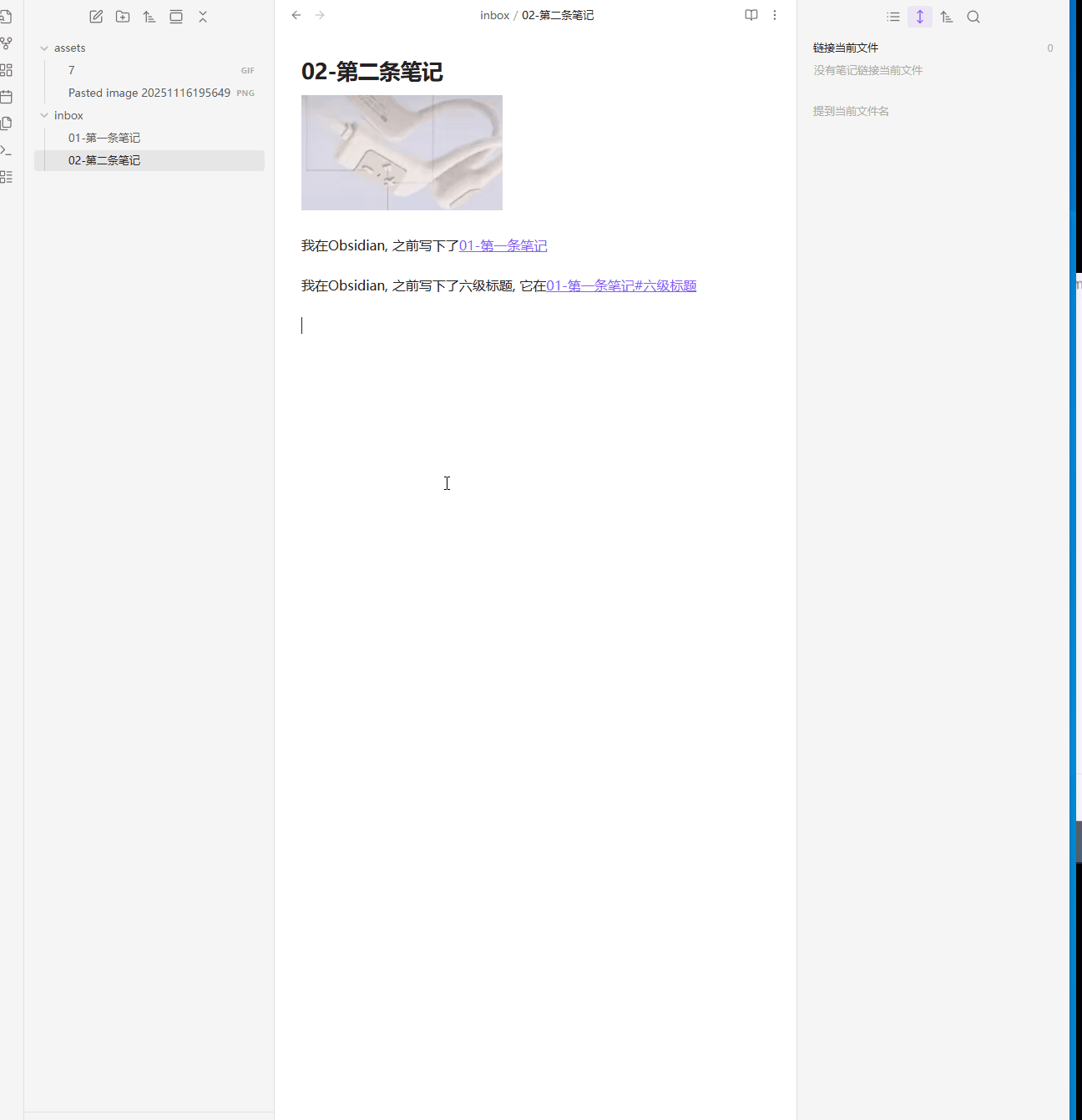Collapse the inbox folder
The height and width of the screenshot is (1120, 1082).
point(44,116)
